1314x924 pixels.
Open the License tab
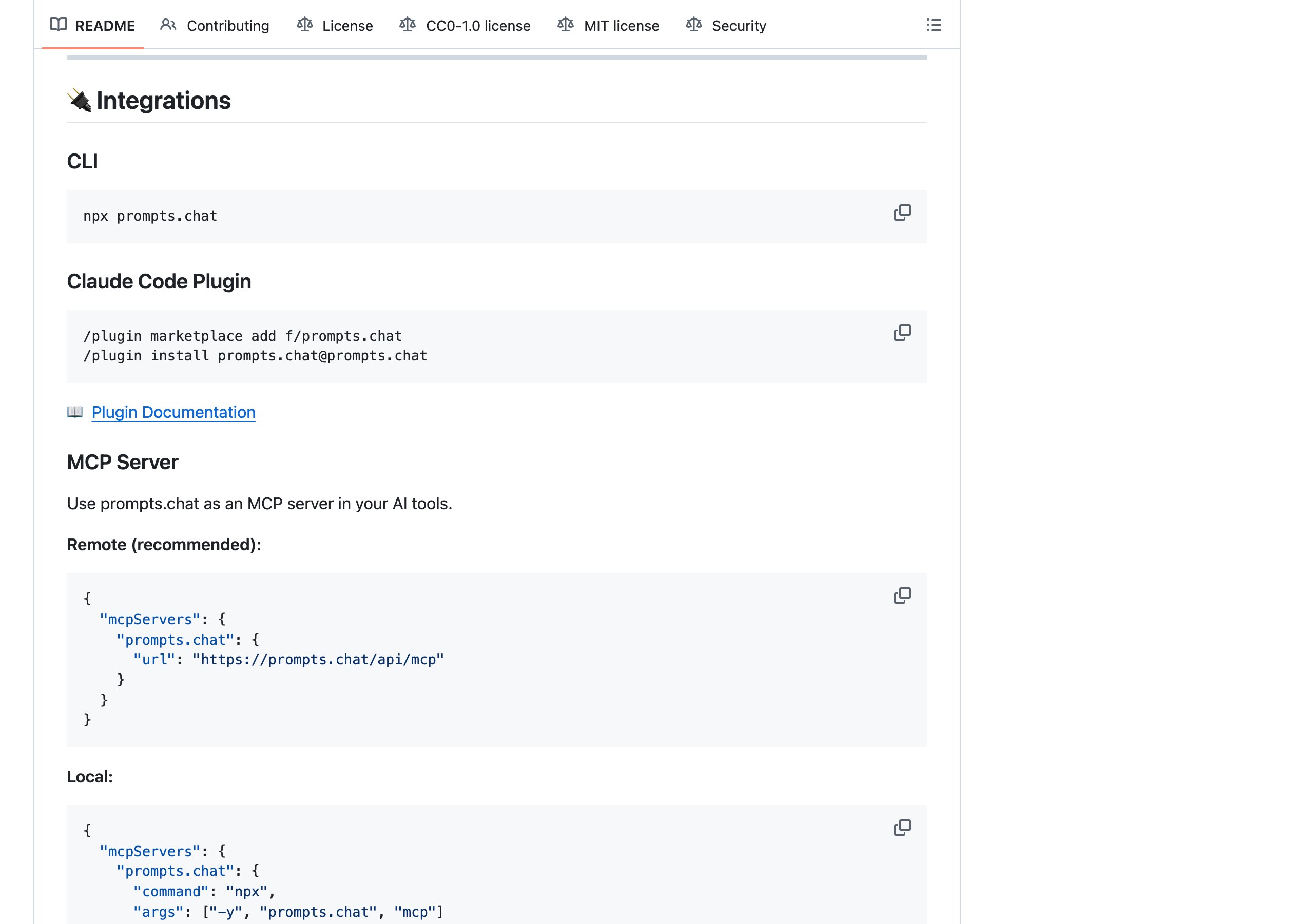point(335,25)
